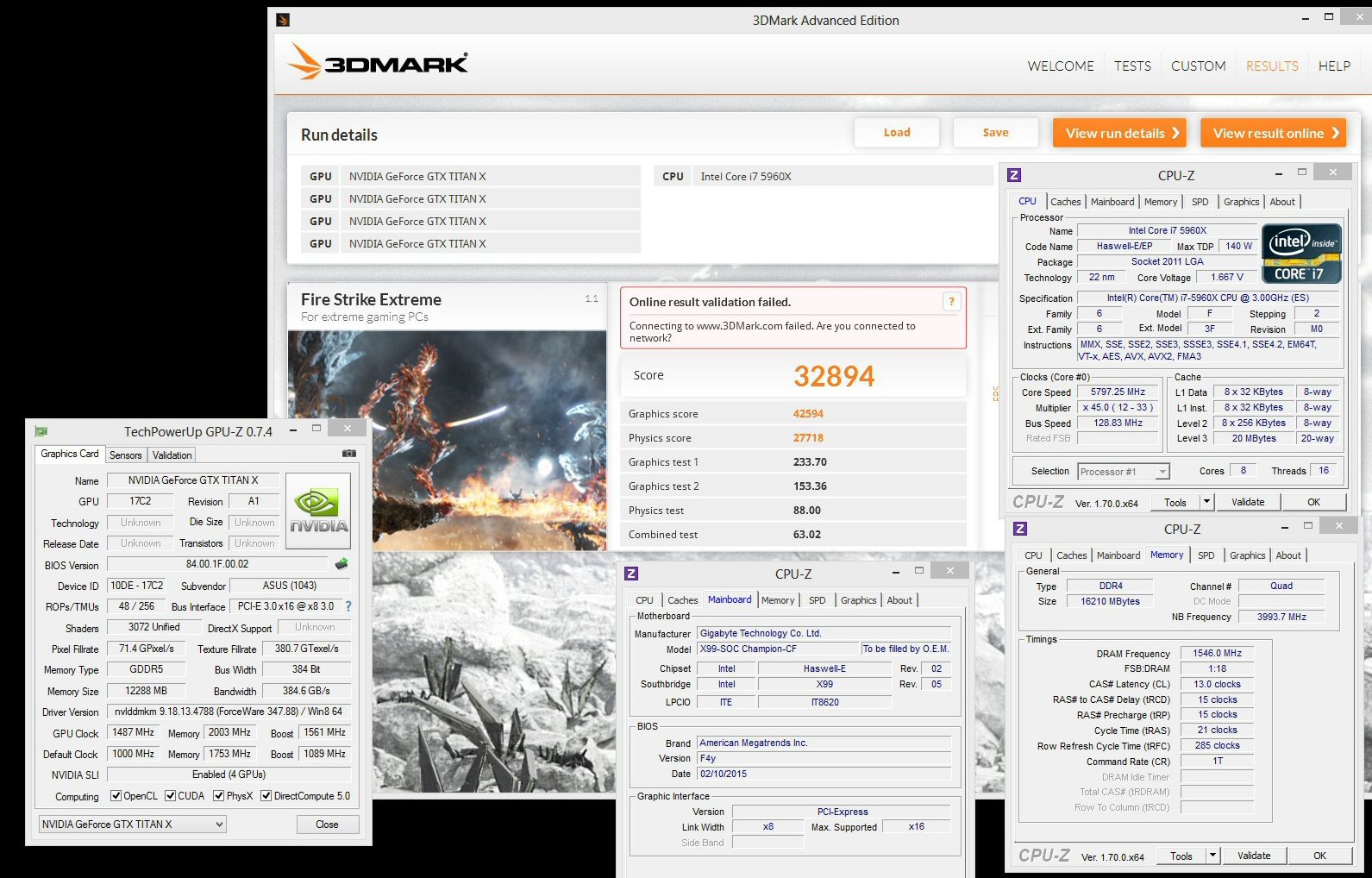Click the 3DMark title bar app icon
This screenshot has height=878, width=1372.
283,20
